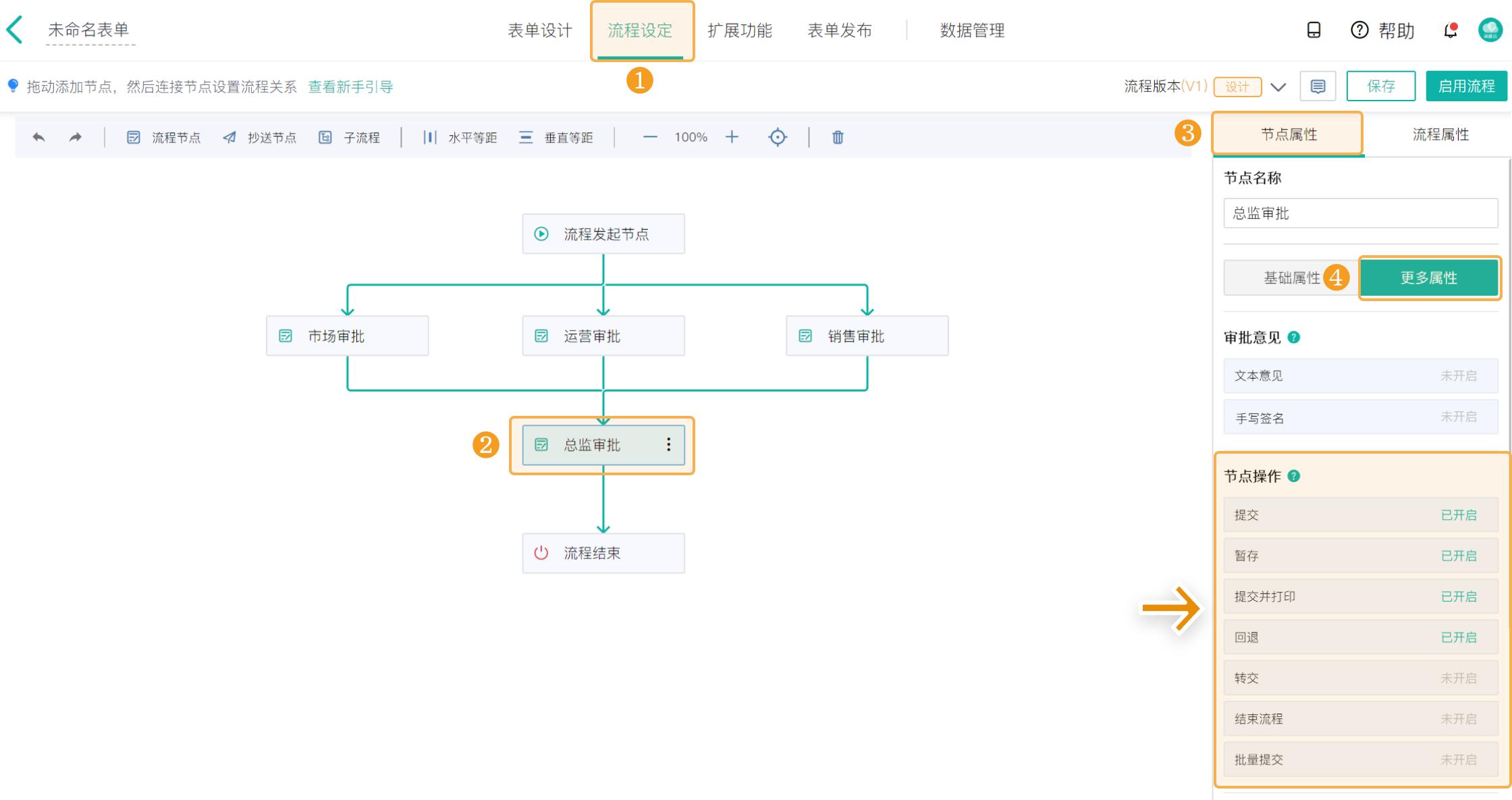Open the version notes icon button
This screenshot has width=1512, height=800.
1318,86
